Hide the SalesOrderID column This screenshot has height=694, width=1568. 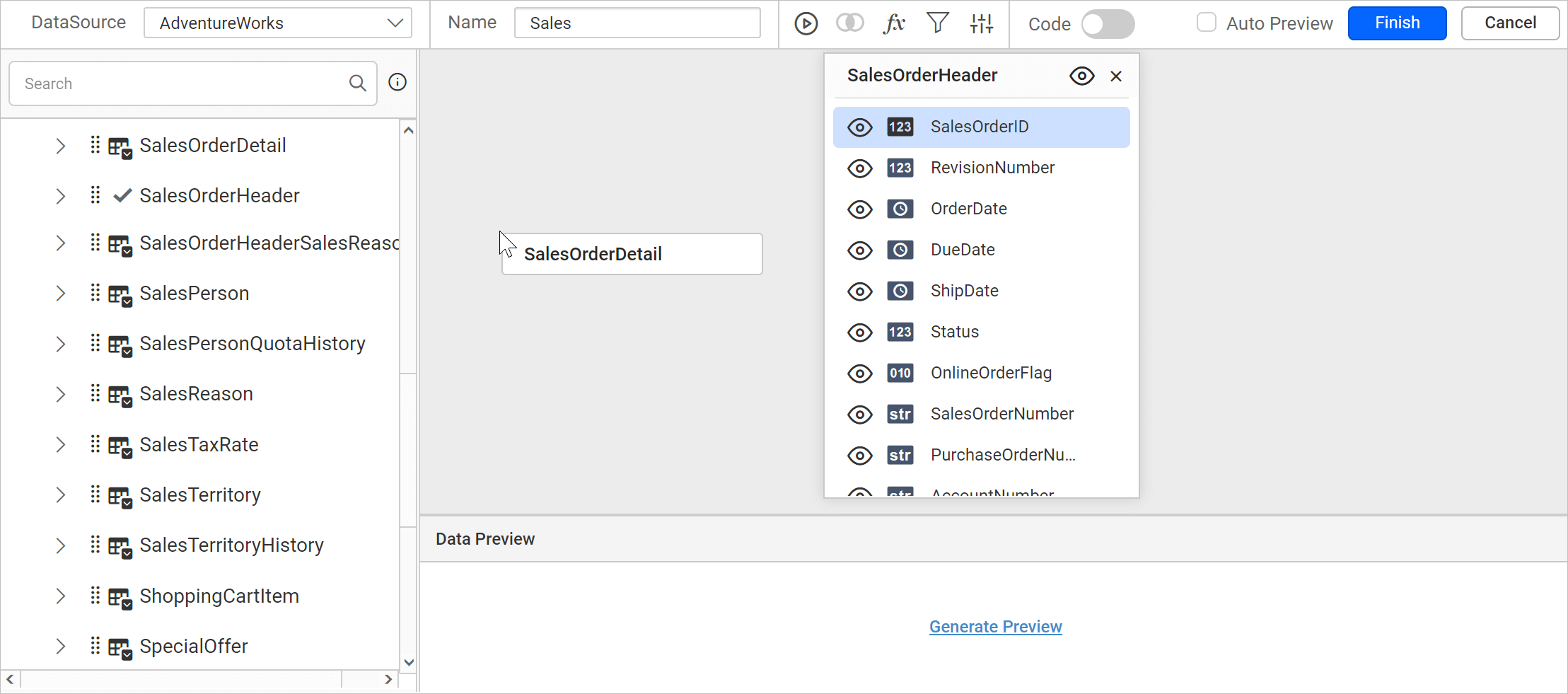tap(860, 127)
